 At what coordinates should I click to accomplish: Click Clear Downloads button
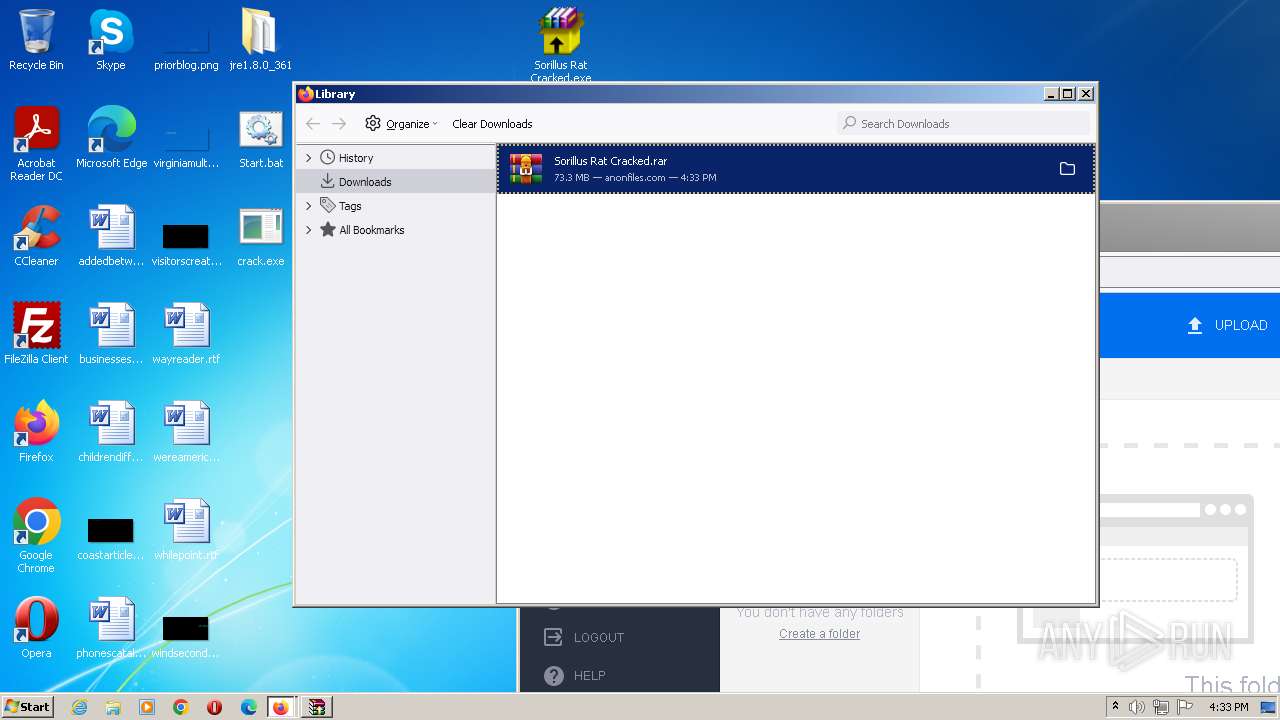pyautogui.click(x=492, y=124)
